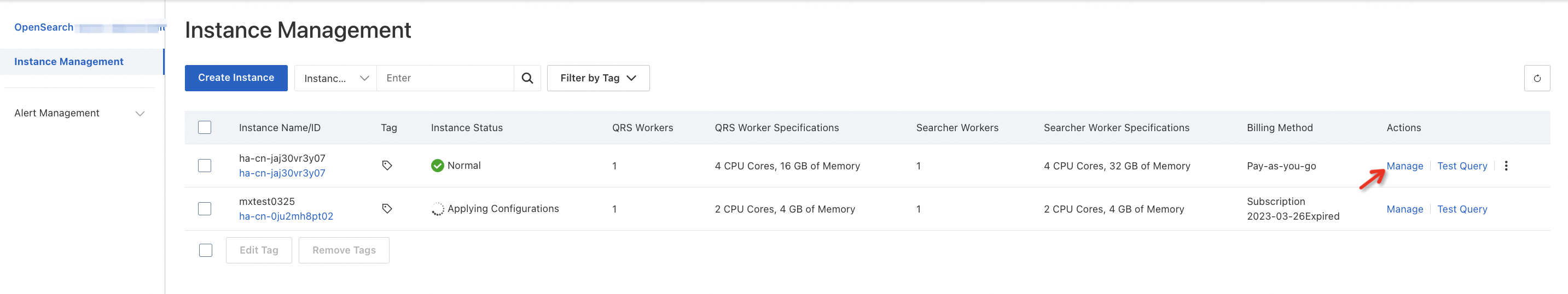Click the refresh icon button
1568x294 pixels.
pos(1536,78)
